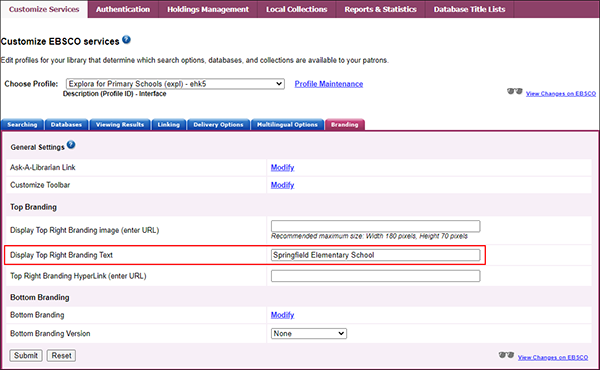Image resolution: width=600 pixels, height=370 pixels.
Task: Click glasses icon beside bottom View Changes link
Action: pos(506,355)
